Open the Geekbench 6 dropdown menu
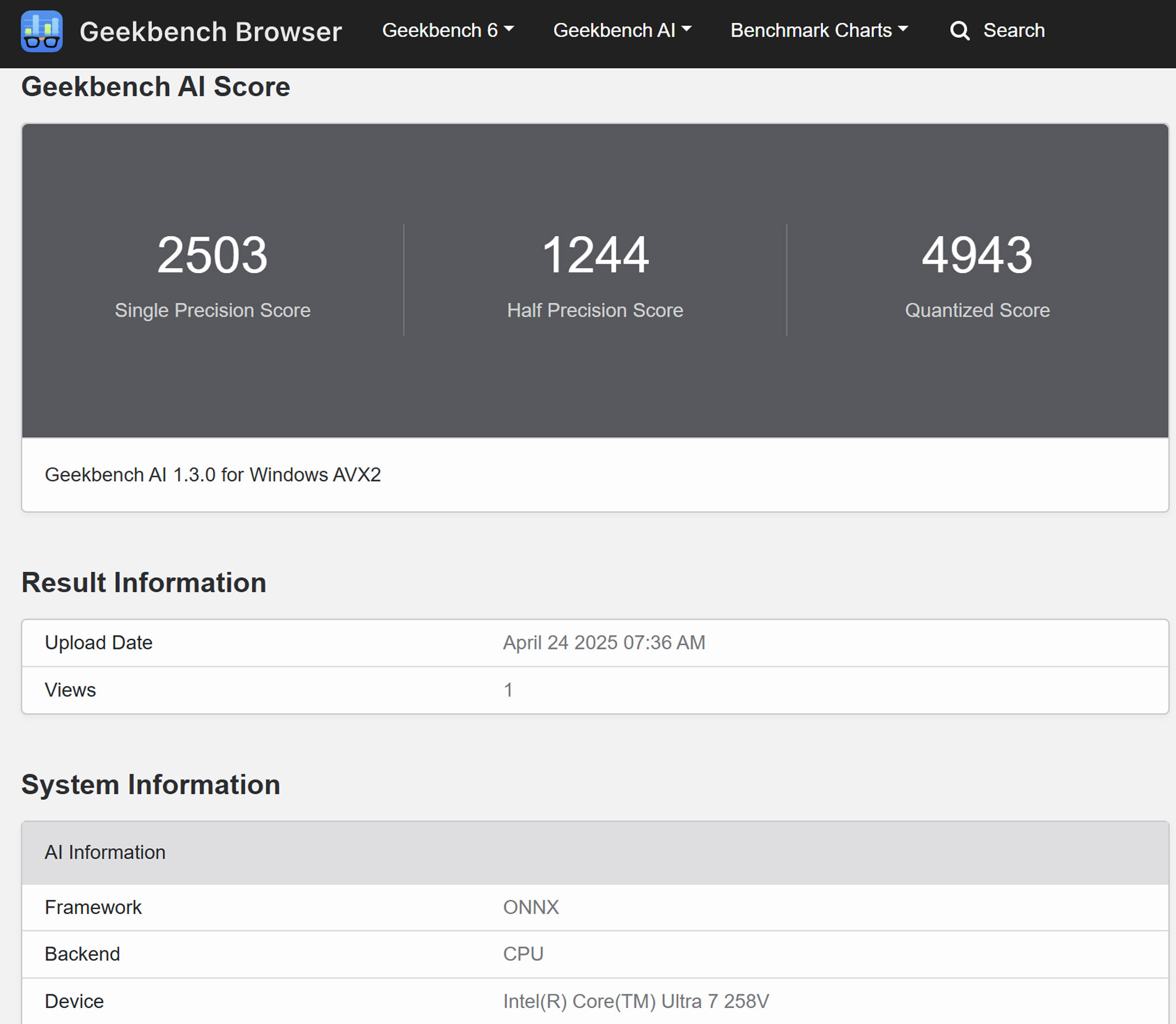 [447, 30]
